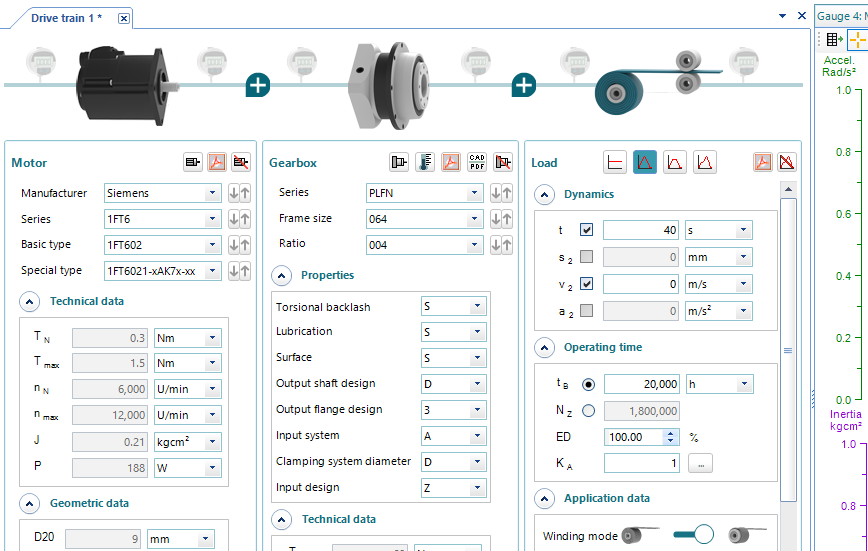868x551 pixels.
Task: Select the motor image in drive train
Action: [127, 86]
